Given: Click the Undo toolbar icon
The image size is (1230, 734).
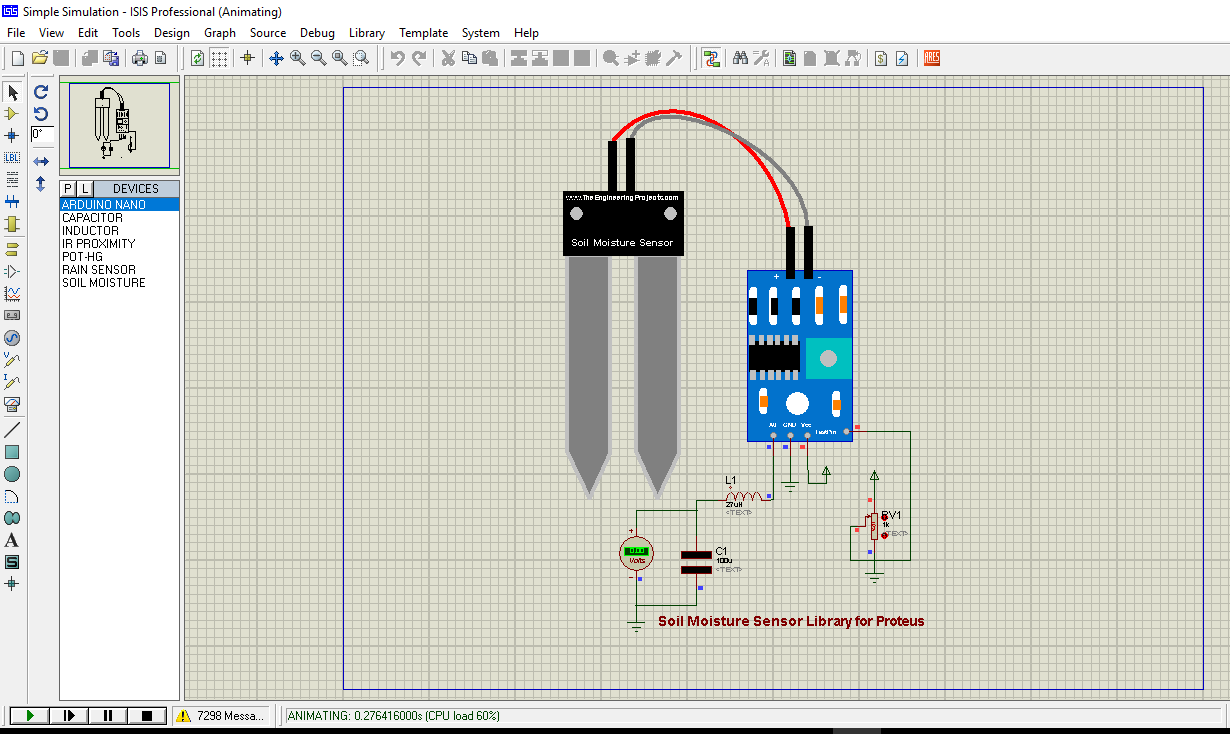Looking at the screenshot, I should 397,58.
